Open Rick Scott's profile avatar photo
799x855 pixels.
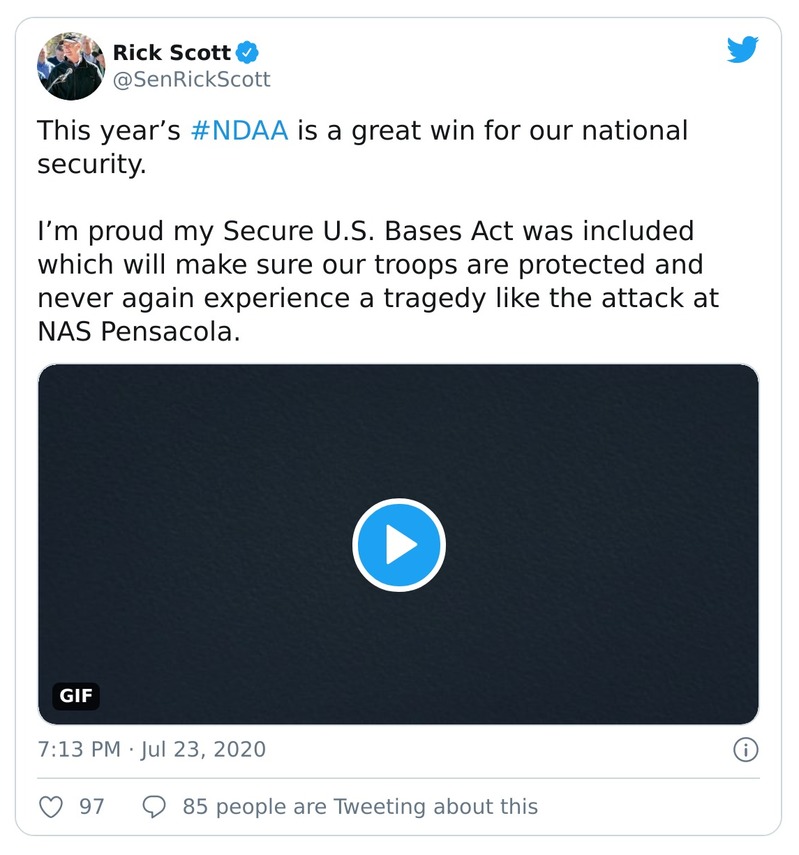(x=71, y=65)
